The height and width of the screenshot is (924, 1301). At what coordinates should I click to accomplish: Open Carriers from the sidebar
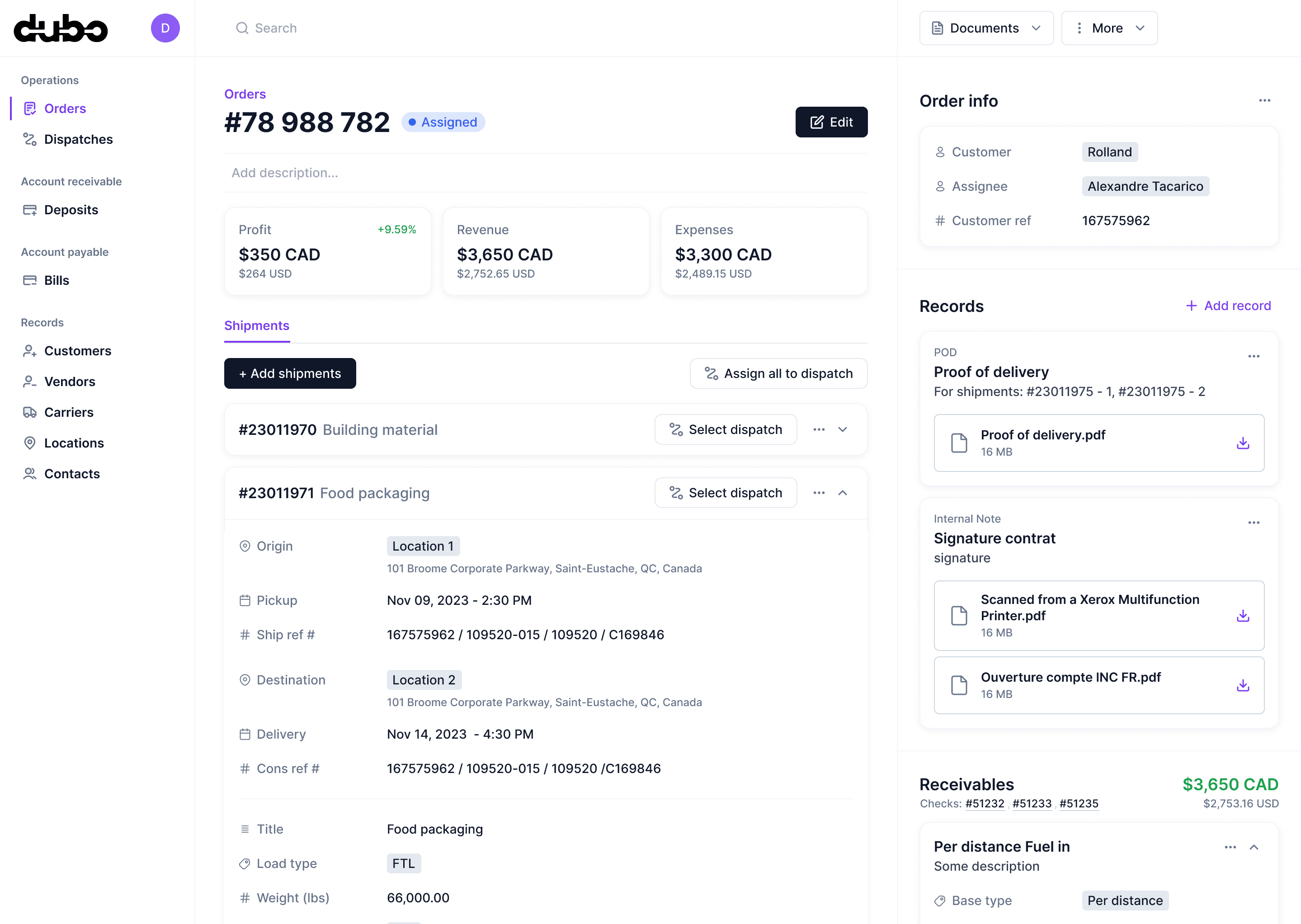pos(69,412)
